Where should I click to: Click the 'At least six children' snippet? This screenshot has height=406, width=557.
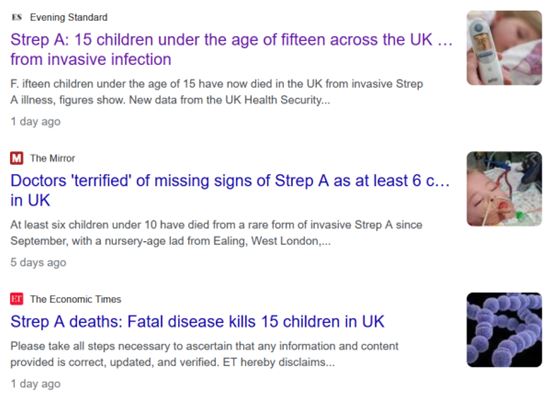[216, 233]
